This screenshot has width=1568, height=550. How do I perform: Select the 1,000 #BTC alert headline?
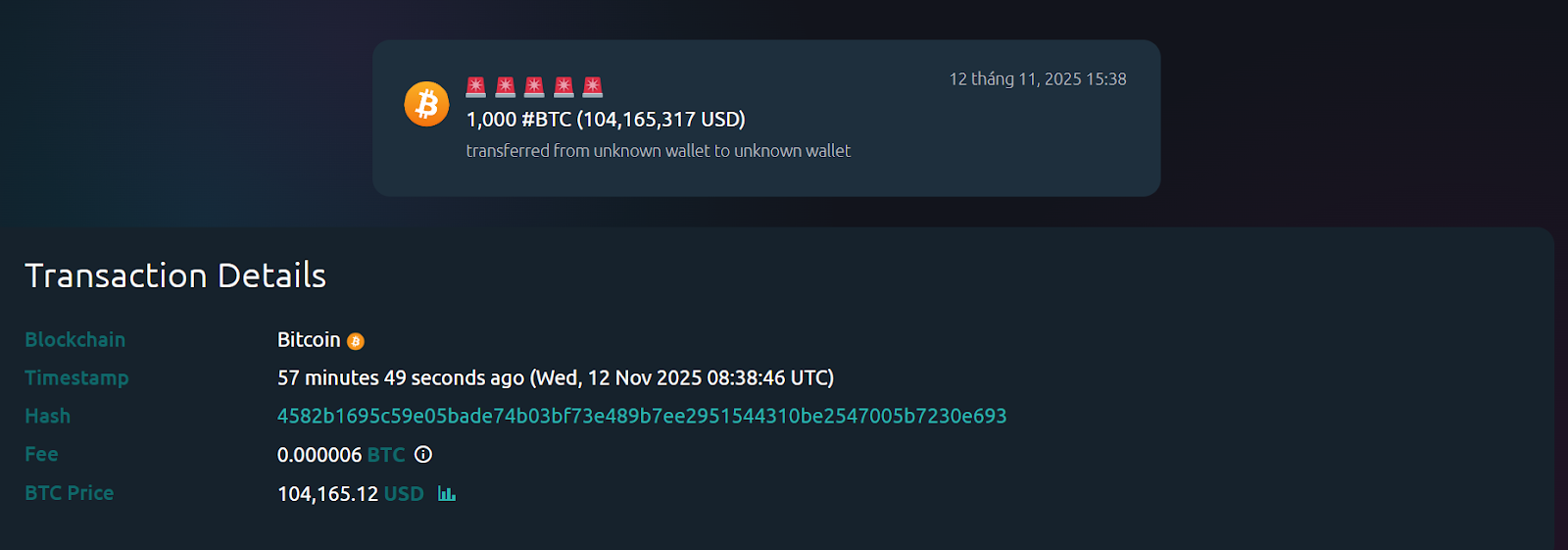tap(606, 120)
